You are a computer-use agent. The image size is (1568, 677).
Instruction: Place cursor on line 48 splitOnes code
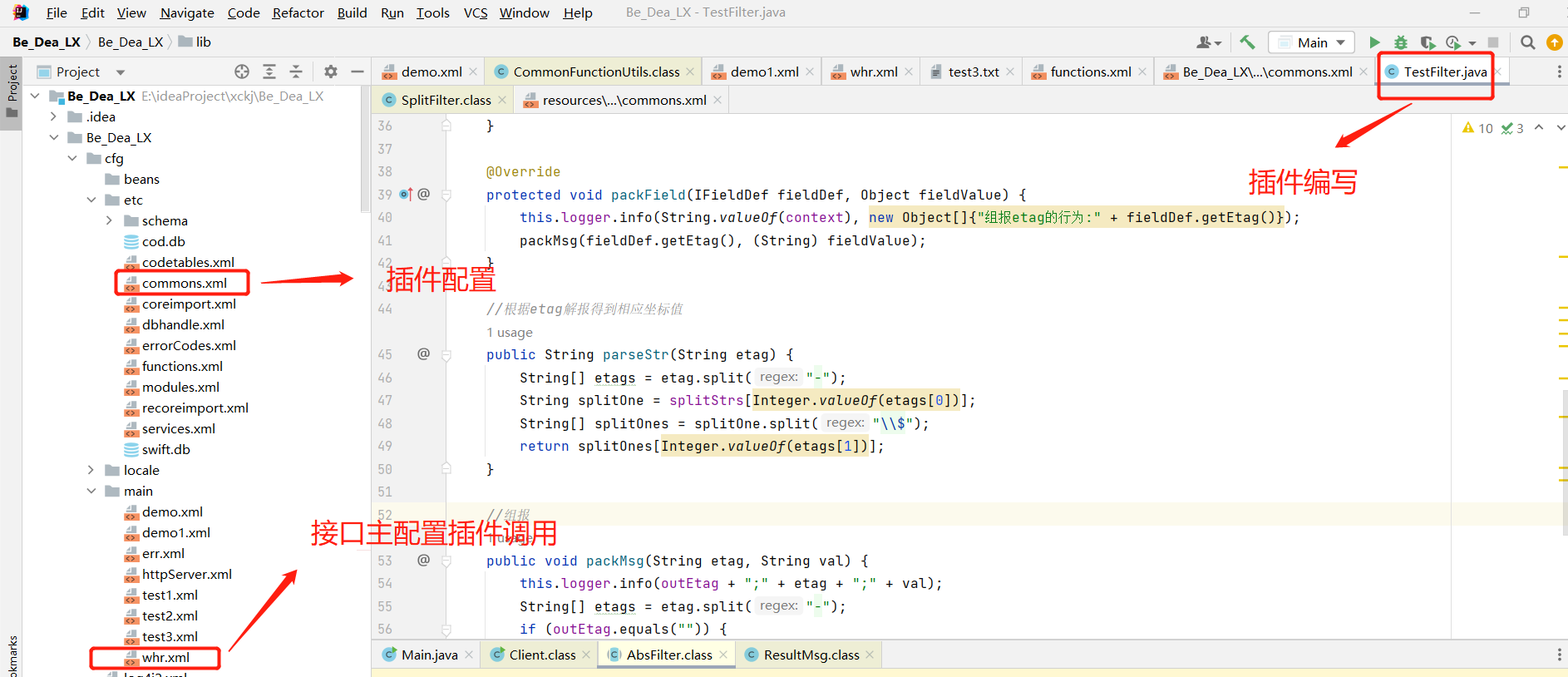[723, 423]
